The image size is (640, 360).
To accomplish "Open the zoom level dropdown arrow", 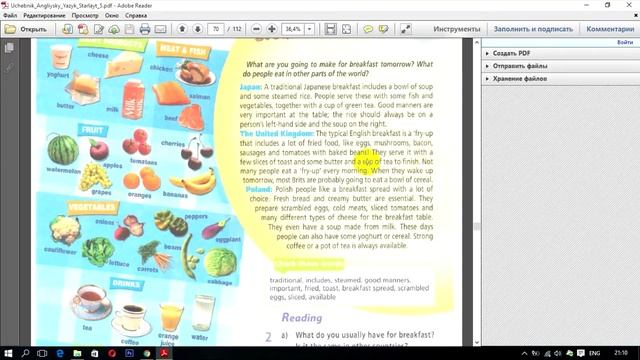I will point(309,29).
